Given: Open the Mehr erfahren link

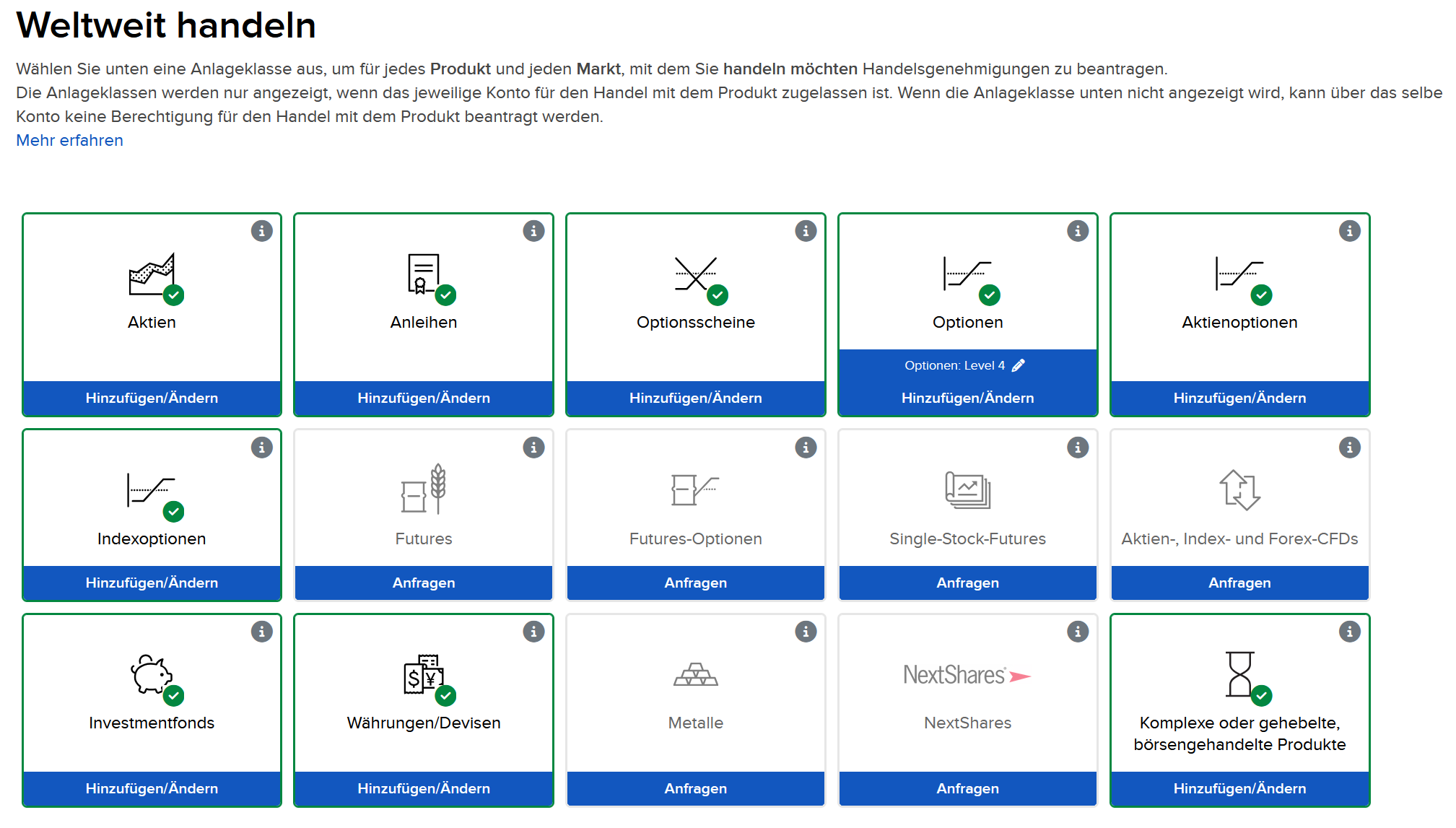Looking at the screenshot, I should coord(69,141).
